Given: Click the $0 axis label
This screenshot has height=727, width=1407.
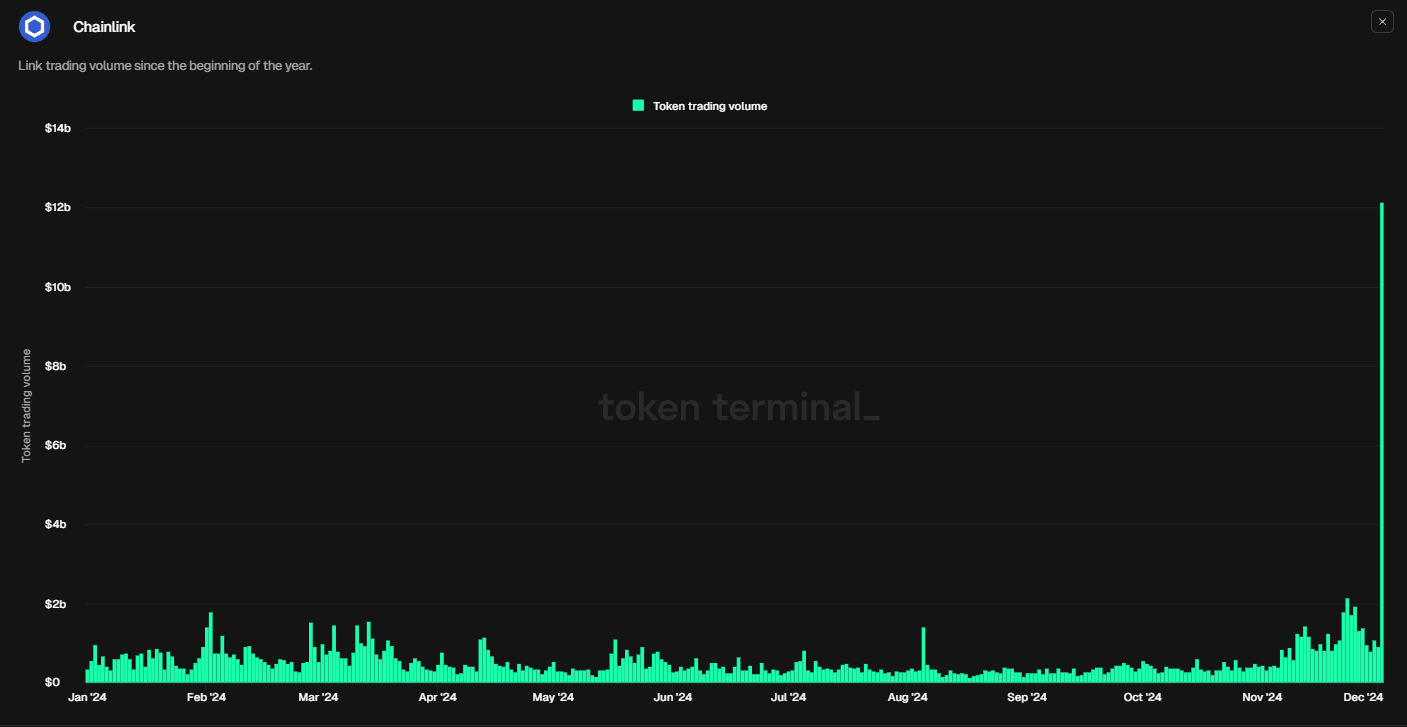Looking at the screenshot, I should tap(52, 681).
